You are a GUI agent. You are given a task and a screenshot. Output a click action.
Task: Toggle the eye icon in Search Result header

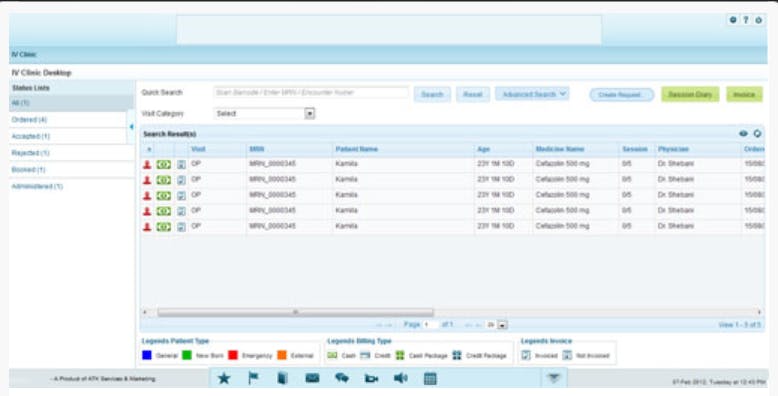743,133
